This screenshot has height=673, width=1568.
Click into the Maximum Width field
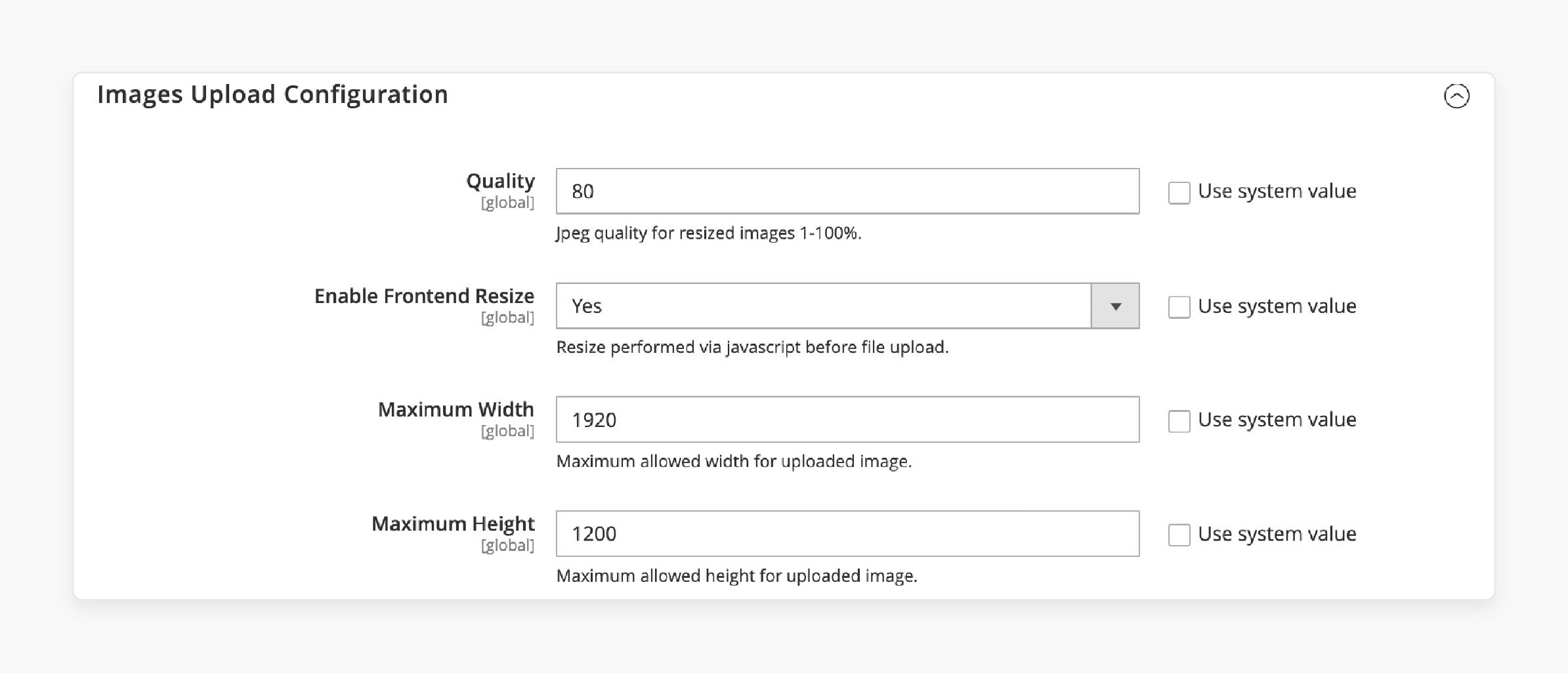(x=847, y=419)
